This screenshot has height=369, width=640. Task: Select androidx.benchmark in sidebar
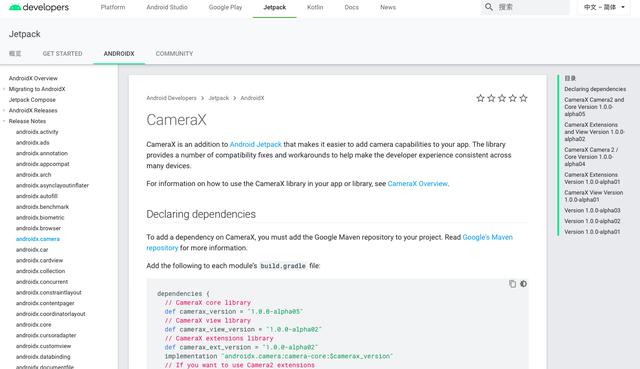tap(42, 207)
